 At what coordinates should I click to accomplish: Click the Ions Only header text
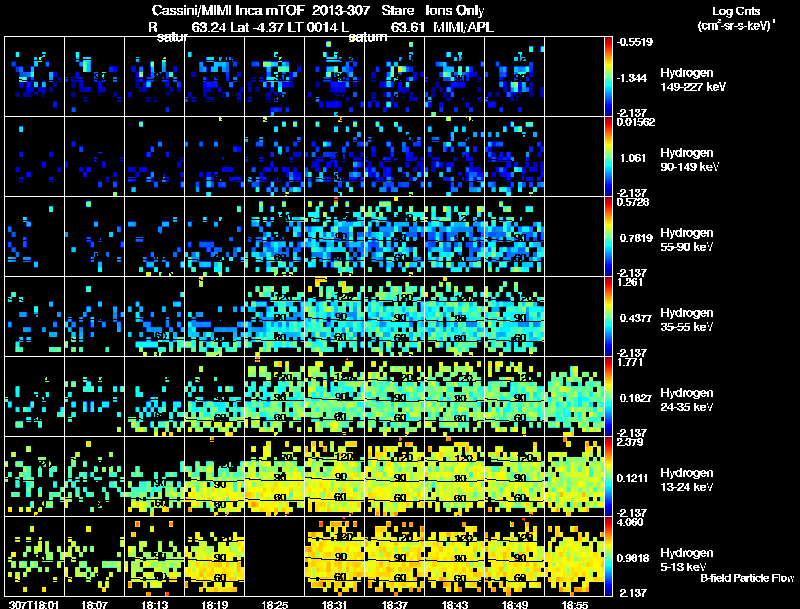[x=455, y=10]
